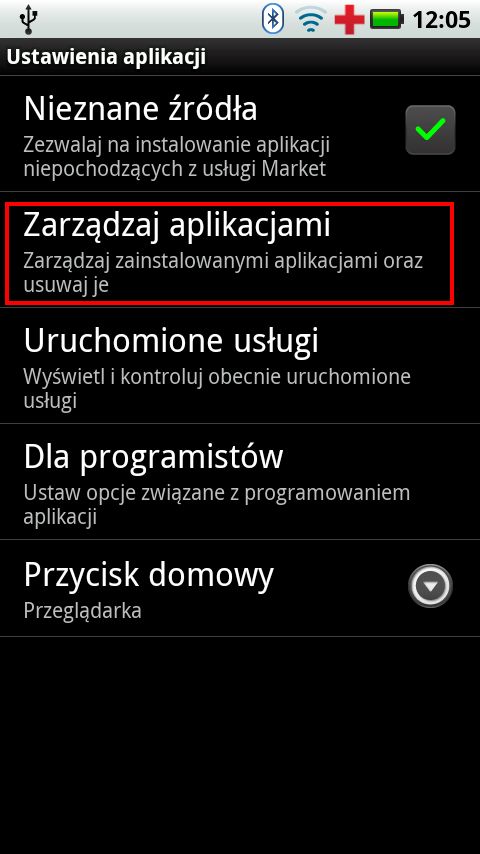Open Dla programistów options
Image resolution: width=480 pixels, height=854 pixels.
coord(240,482)
